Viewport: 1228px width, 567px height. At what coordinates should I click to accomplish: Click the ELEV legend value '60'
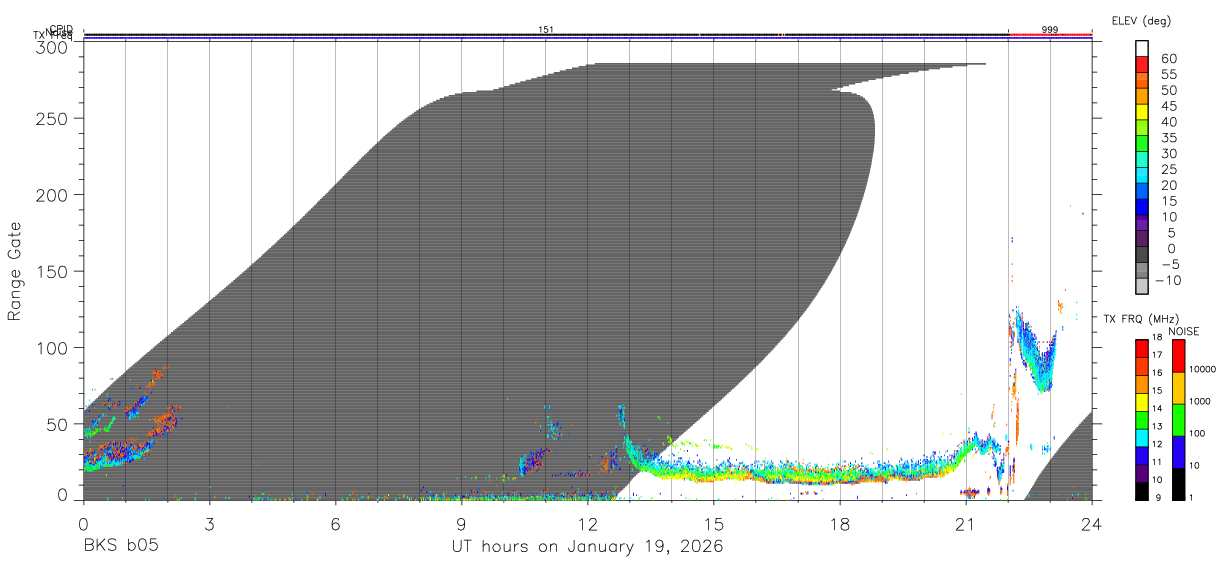coord(1167,59)
